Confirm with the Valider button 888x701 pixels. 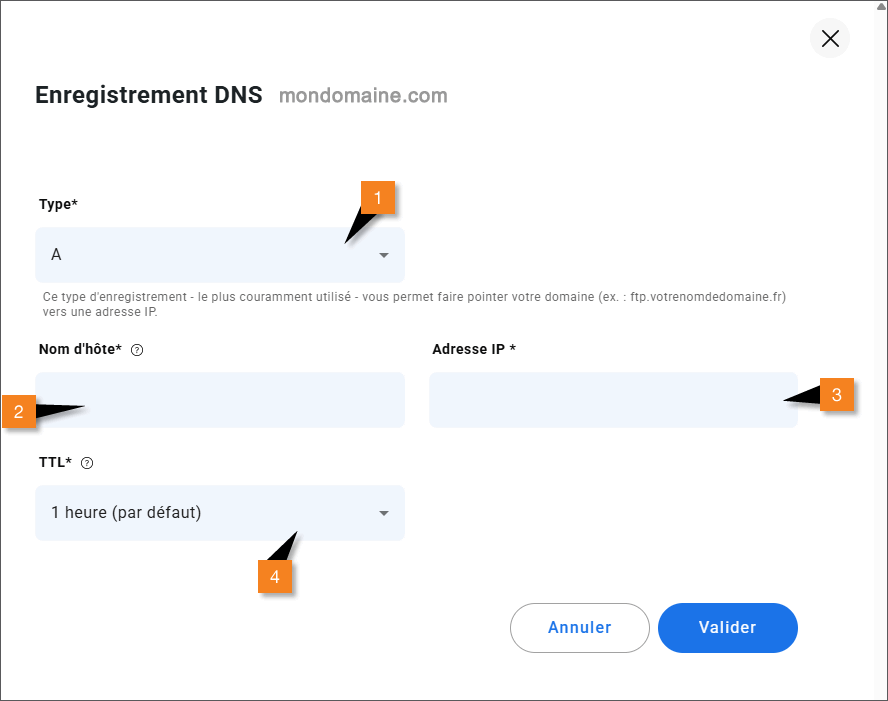coord(728,627)
